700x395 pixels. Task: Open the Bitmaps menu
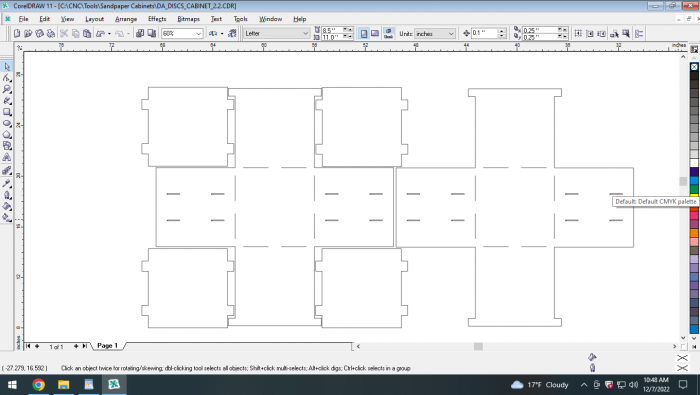188,19
